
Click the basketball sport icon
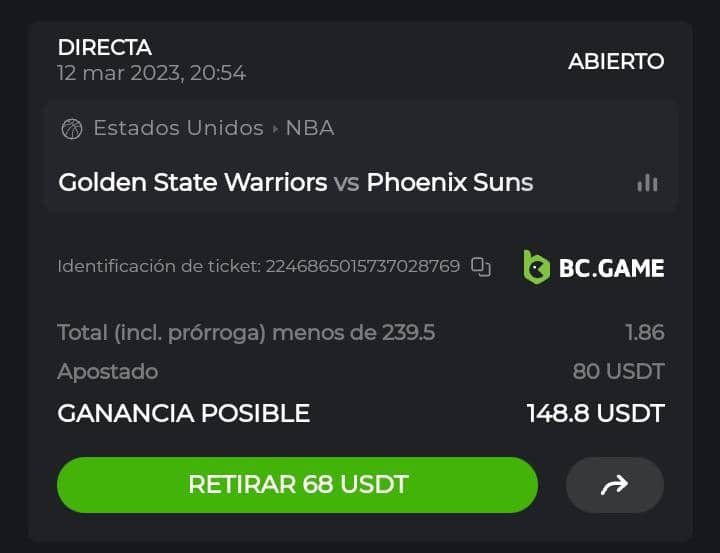72,128
